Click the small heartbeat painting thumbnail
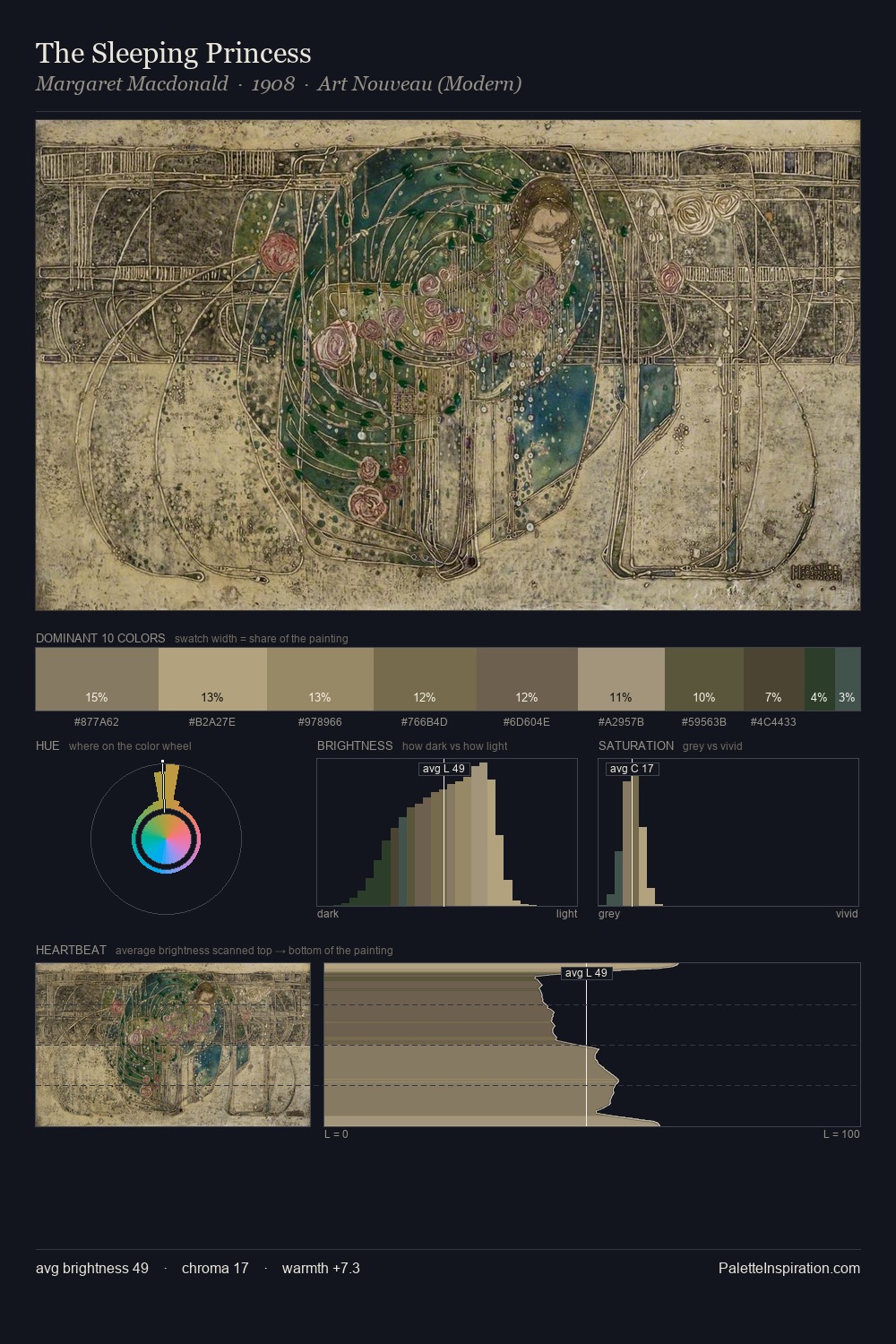 click(173, 1045)
